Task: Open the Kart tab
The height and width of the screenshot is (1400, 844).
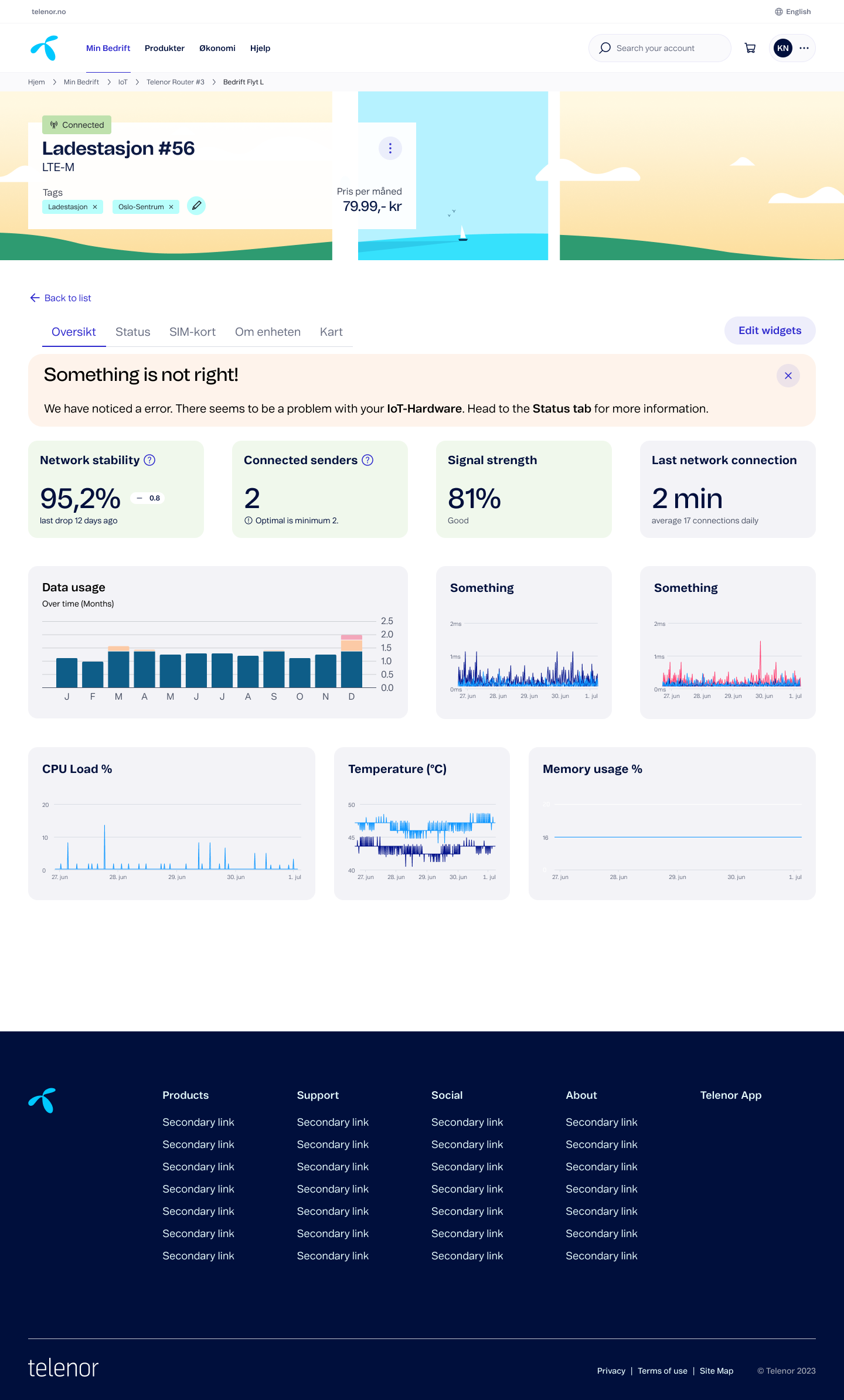Action: pyautogui.click(x=331, y=332)
